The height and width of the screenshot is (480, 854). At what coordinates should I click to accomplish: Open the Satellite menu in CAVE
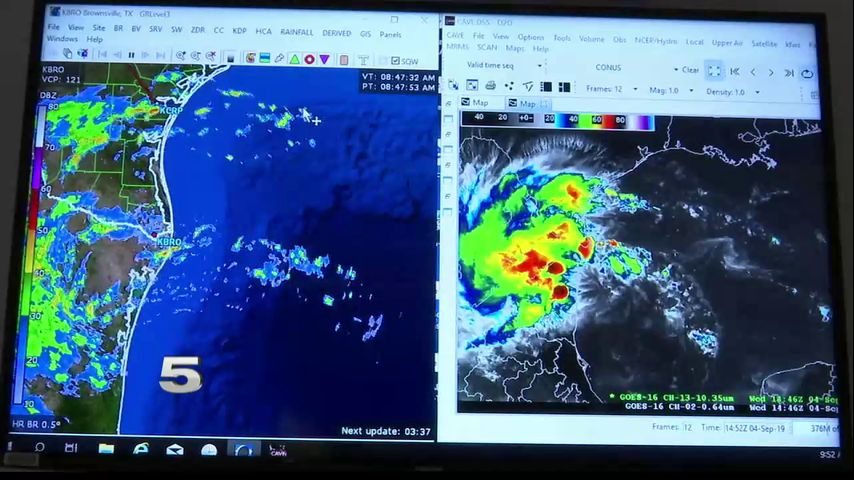click(763, 43)
